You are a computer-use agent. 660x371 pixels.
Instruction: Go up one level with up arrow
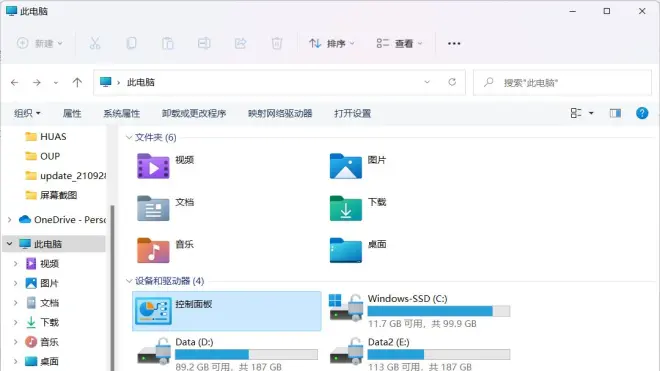[77, 83]
